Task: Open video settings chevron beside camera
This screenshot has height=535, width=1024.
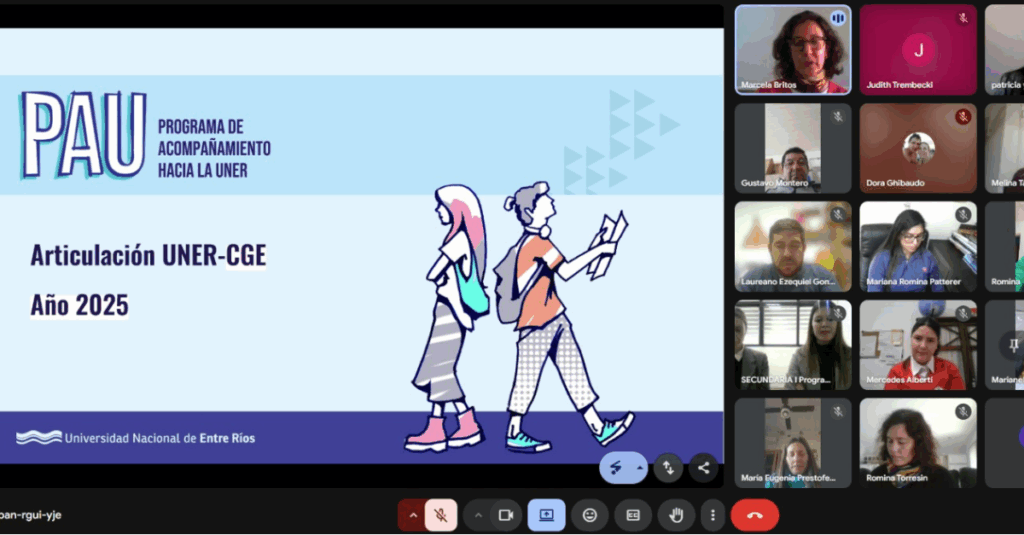Action: click(478, 515)
